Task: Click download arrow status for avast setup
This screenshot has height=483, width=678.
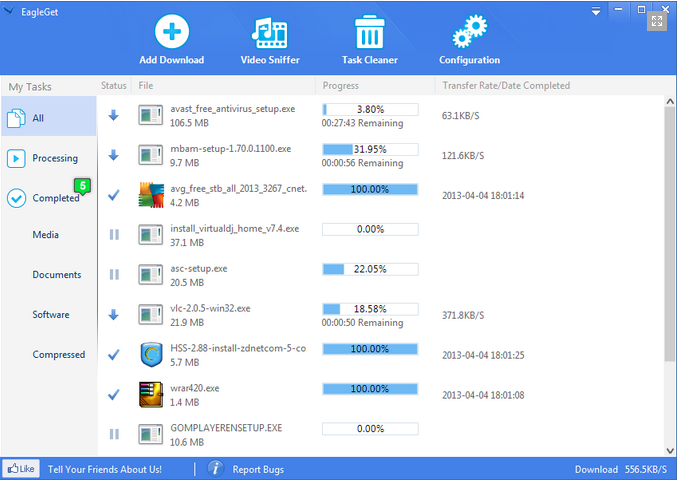Action: pyautogui.click(x=113, y=115)
